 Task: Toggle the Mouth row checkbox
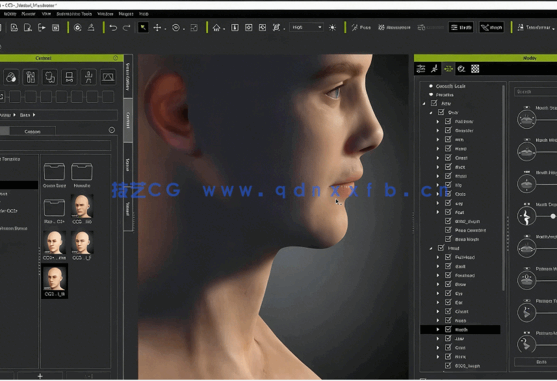448,330
